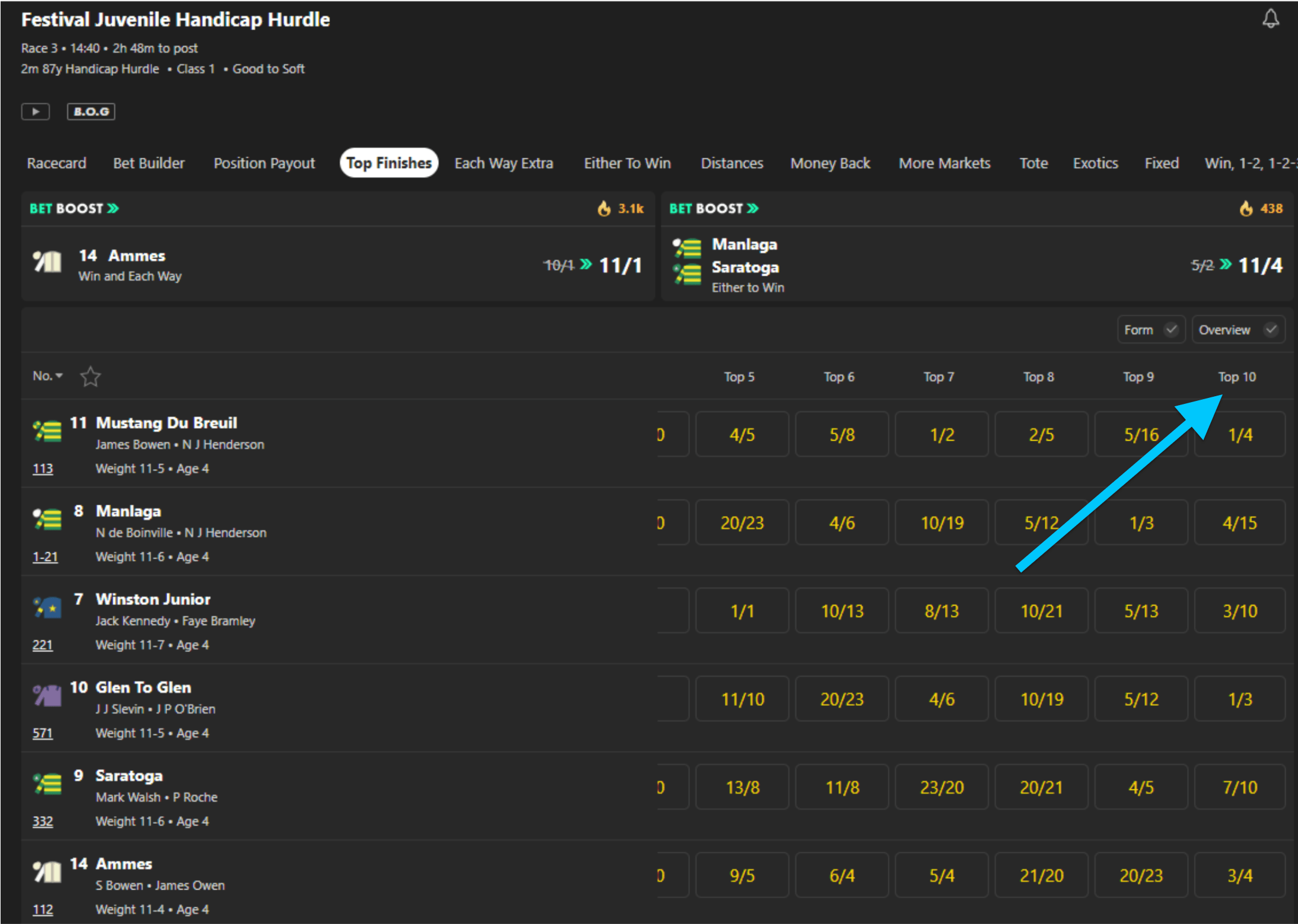Click the favourite star icon in header
Image resolution: width=1298 pixels, height=924 pixels.
click(90, 377)
